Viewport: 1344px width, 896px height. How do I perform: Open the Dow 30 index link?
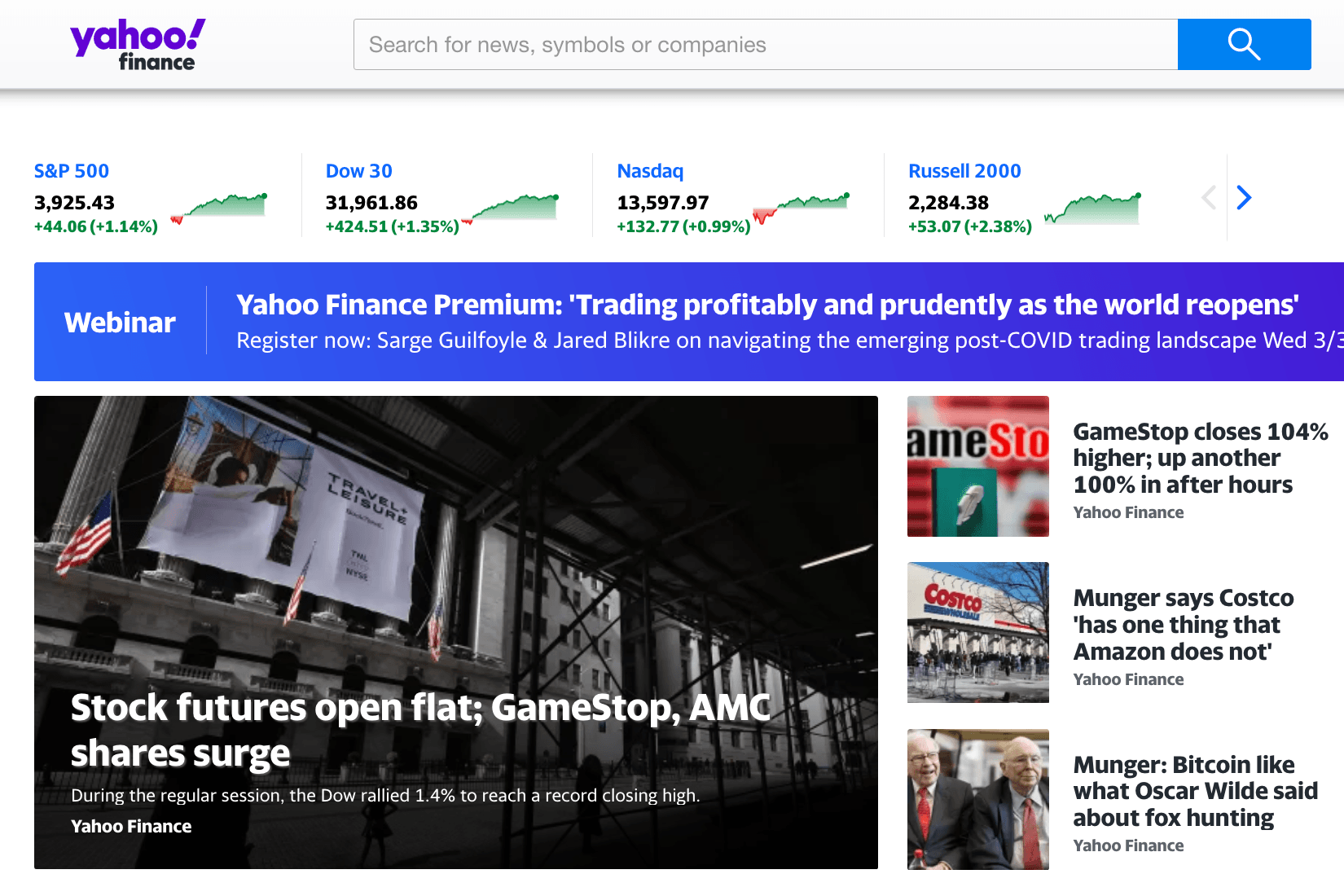[x=359, y=171]
